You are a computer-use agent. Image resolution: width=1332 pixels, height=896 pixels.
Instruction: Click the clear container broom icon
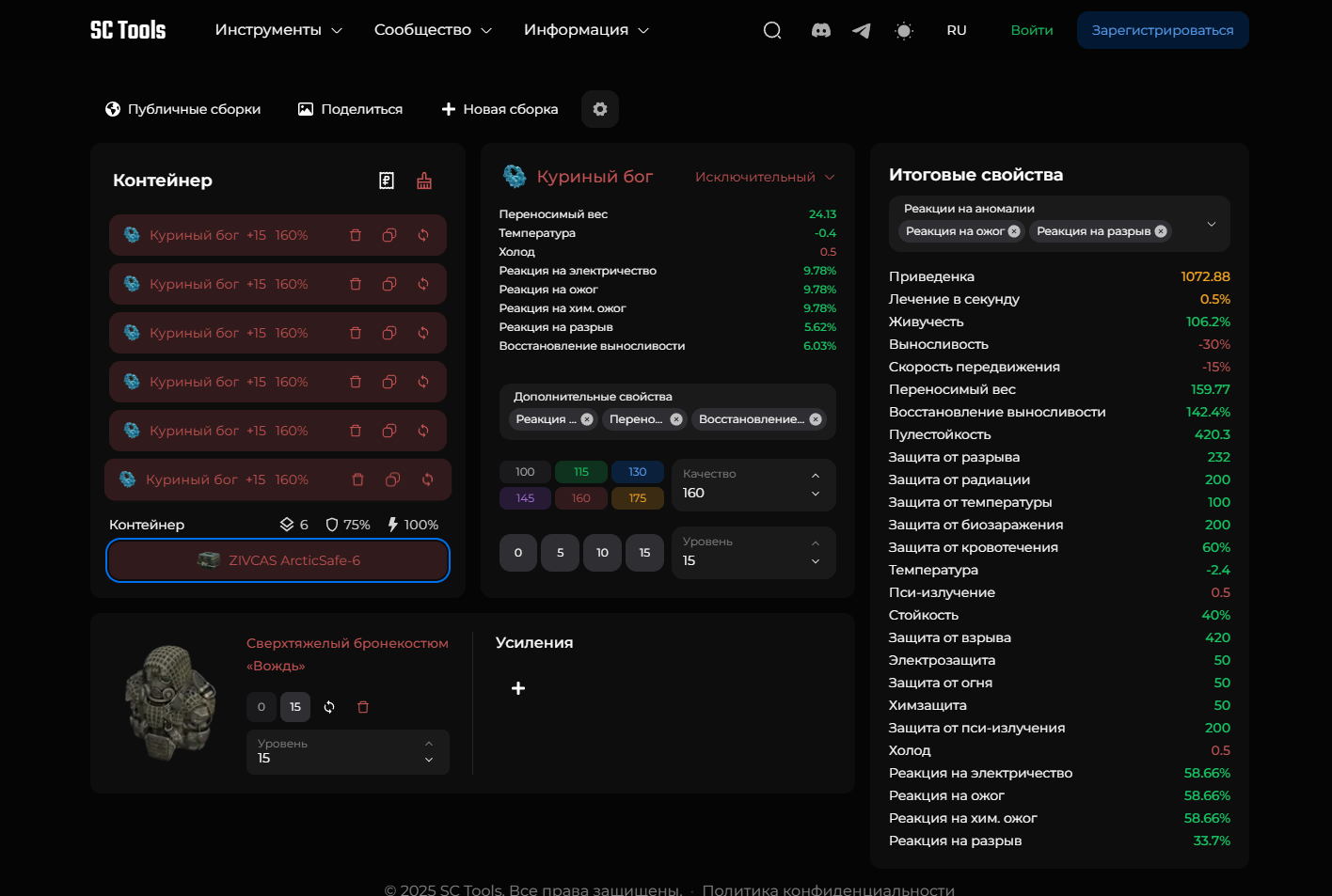424,181
